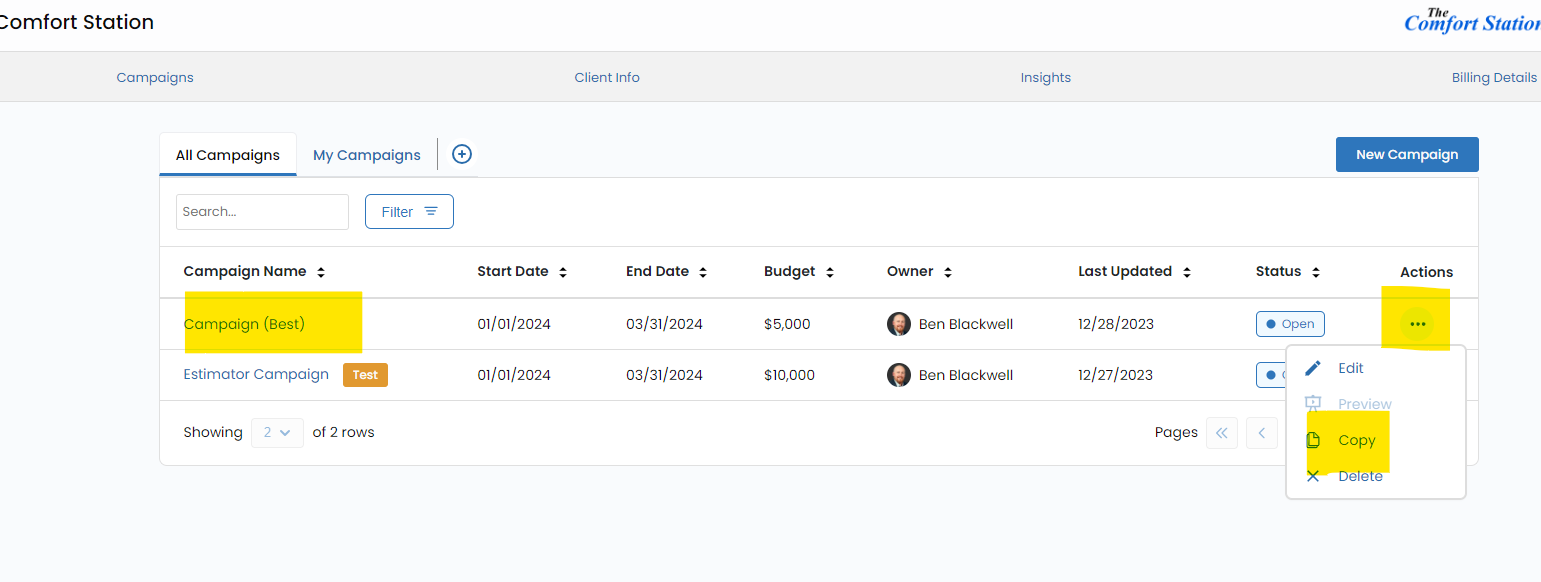Choose Edit in the actions menu

(x=1350, y=368)
